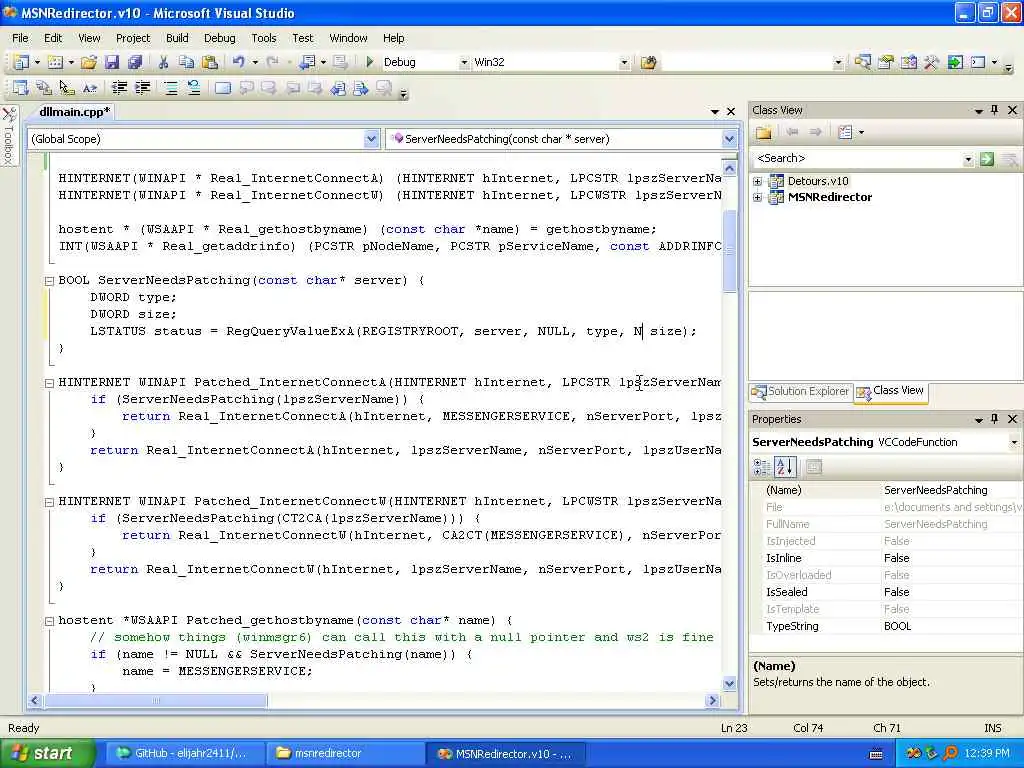Image resolution: width=1024 pixels, height=768 pixels.
Task: Select the TypeString BOOL property row
Action: pos(887,626)
